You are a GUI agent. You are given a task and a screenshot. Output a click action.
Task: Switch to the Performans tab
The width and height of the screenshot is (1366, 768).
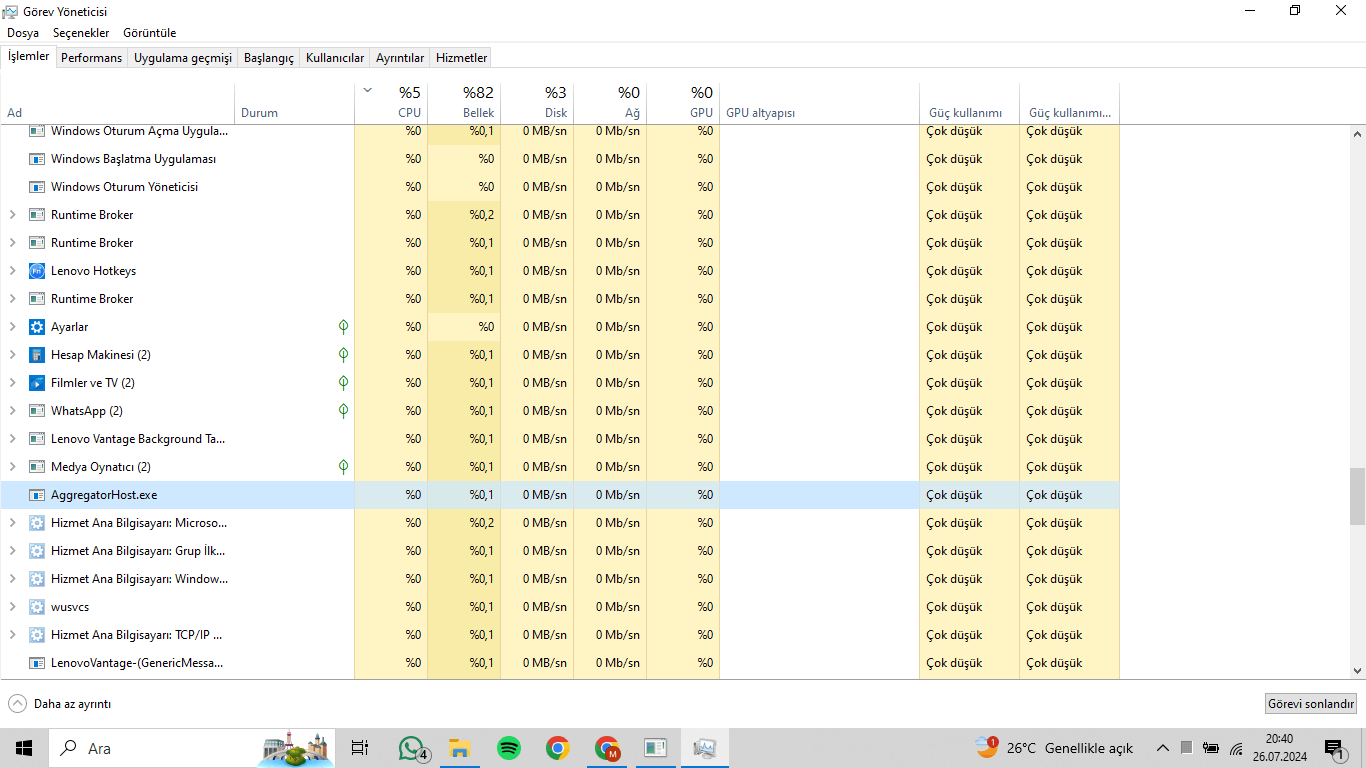(x=91, y=58)
